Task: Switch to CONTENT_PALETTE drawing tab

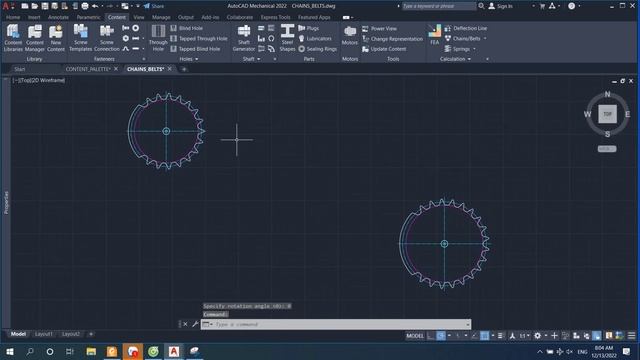Action: (x=88, y=69)
